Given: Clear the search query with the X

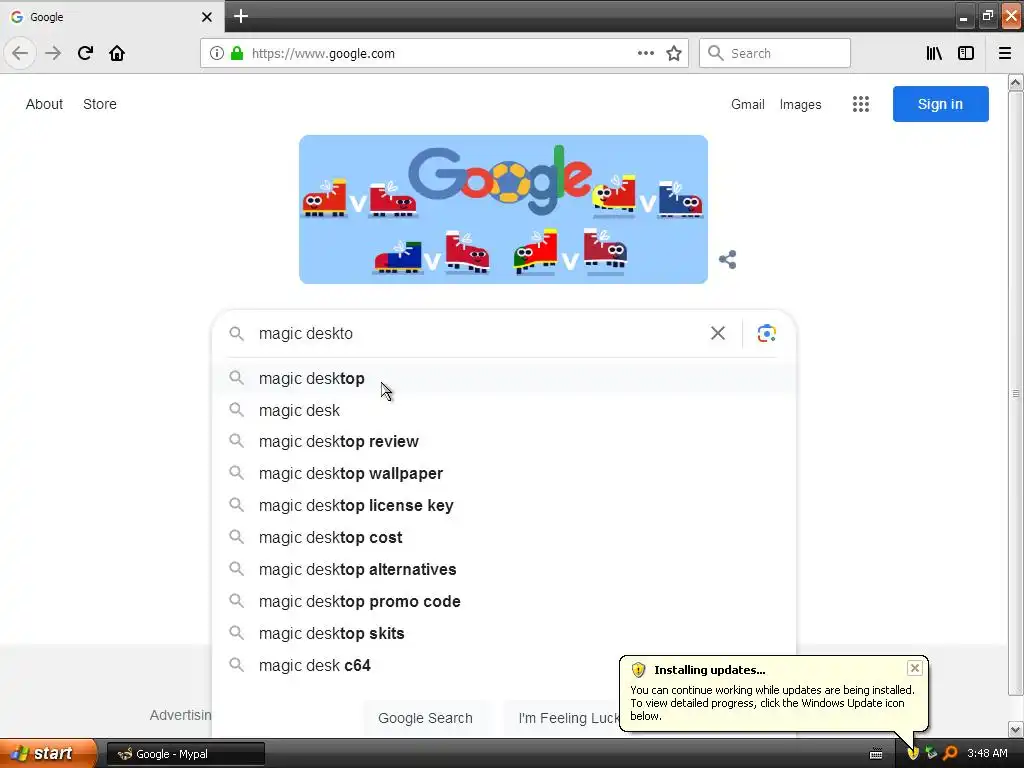Looking at the screenshot, I should pos(718,333).
